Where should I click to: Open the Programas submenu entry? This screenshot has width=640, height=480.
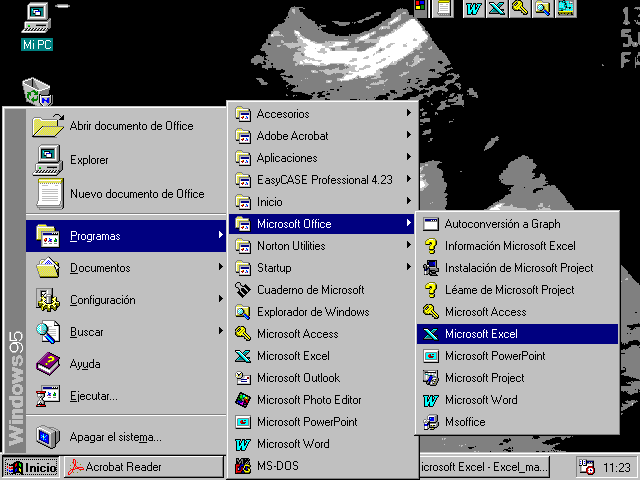(x=126, y=236)
